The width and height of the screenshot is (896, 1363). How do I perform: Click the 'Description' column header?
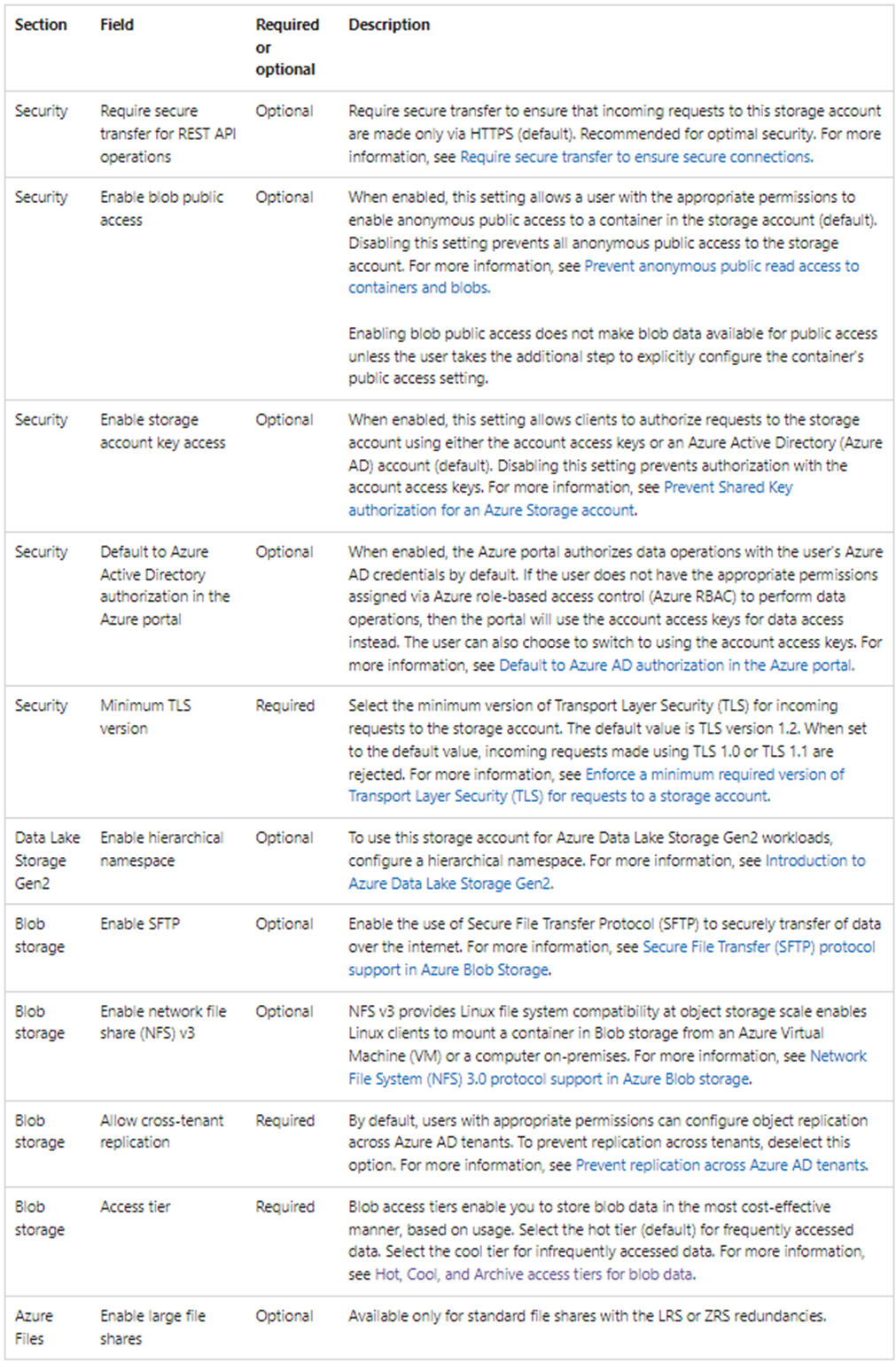point(389,25)
